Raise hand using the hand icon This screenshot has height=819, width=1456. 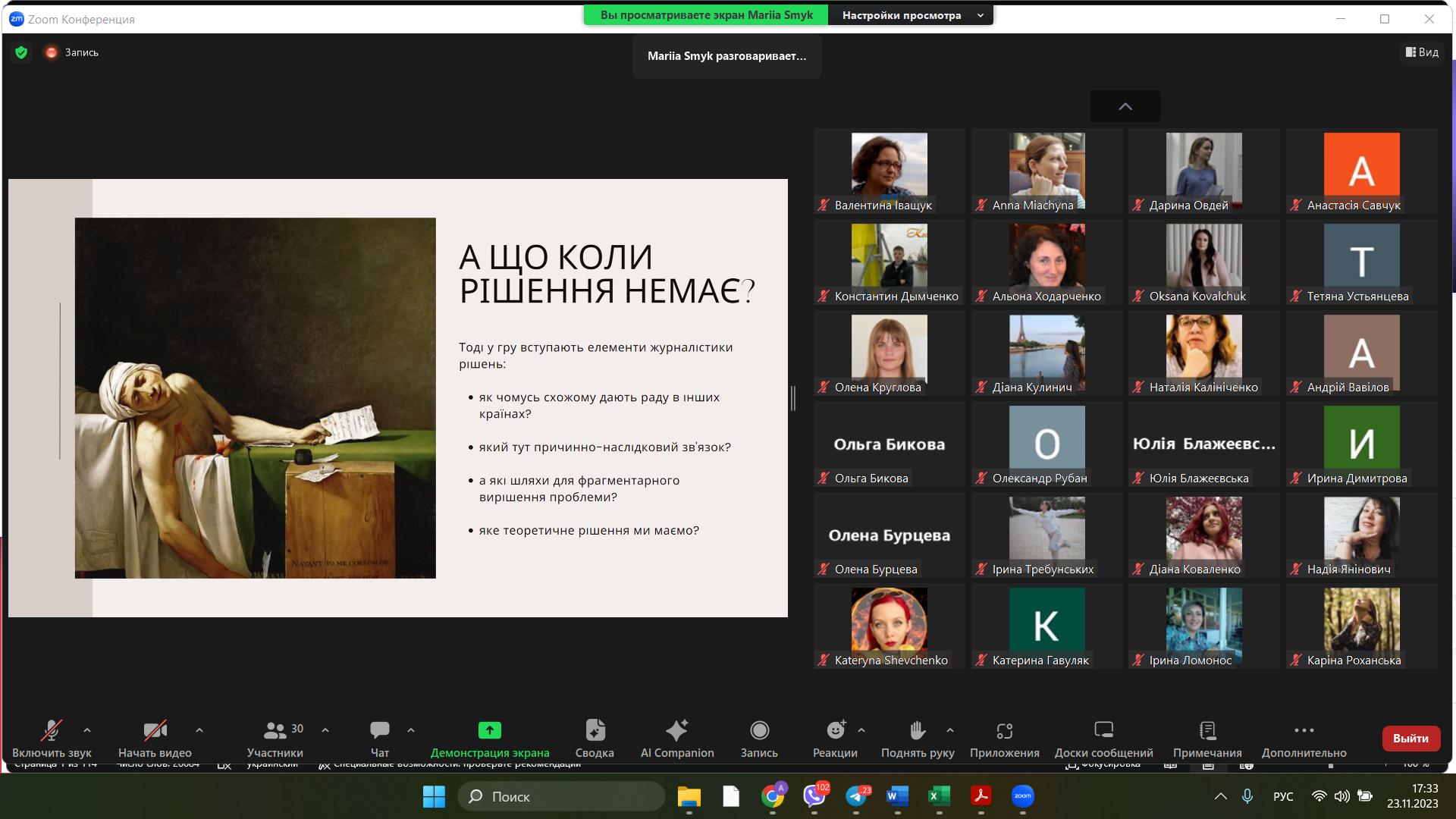(x=917, y=730)
